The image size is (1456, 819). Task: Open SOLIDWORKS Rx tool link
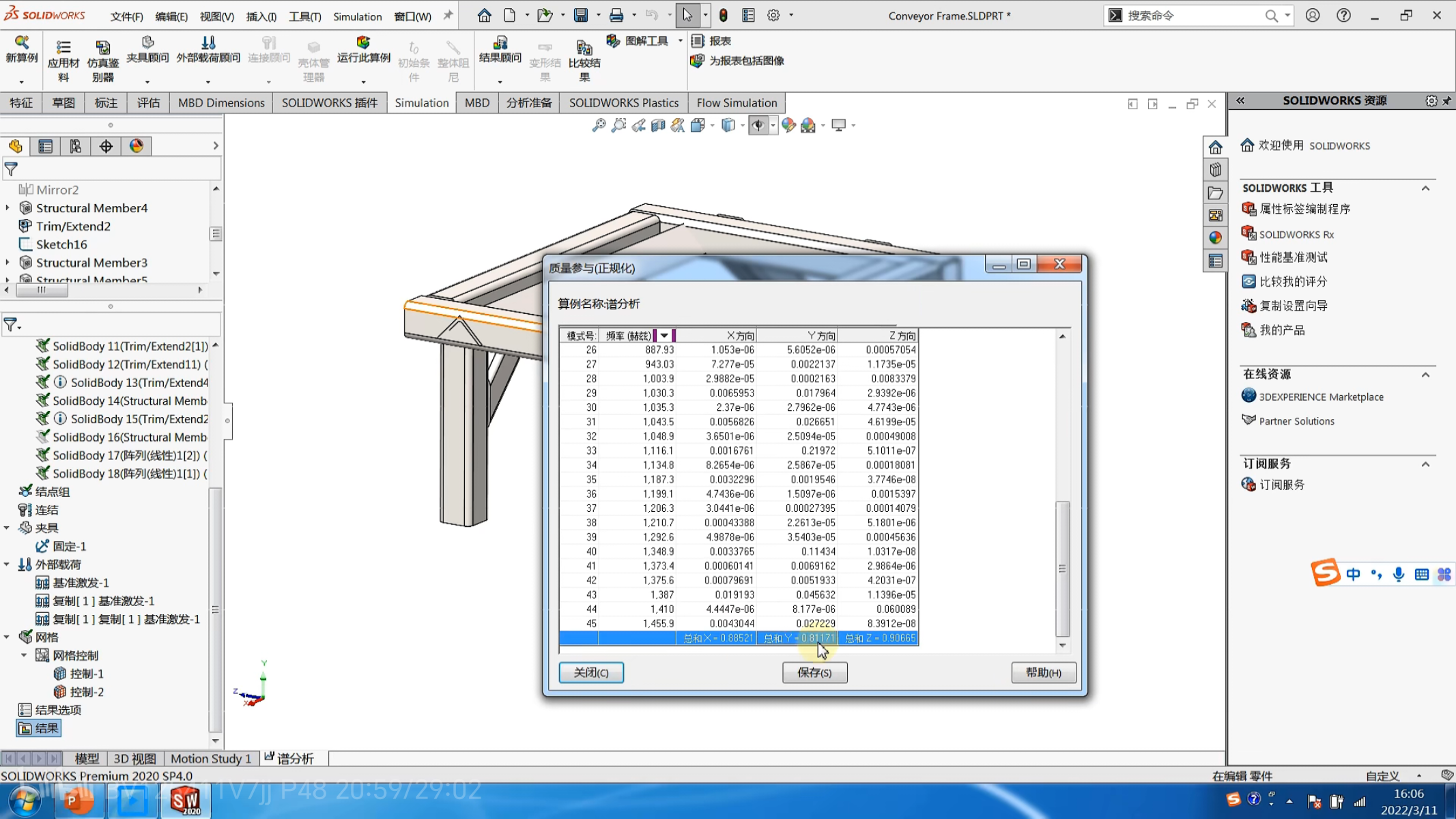pyautogui.click(x=1296, y=234)
